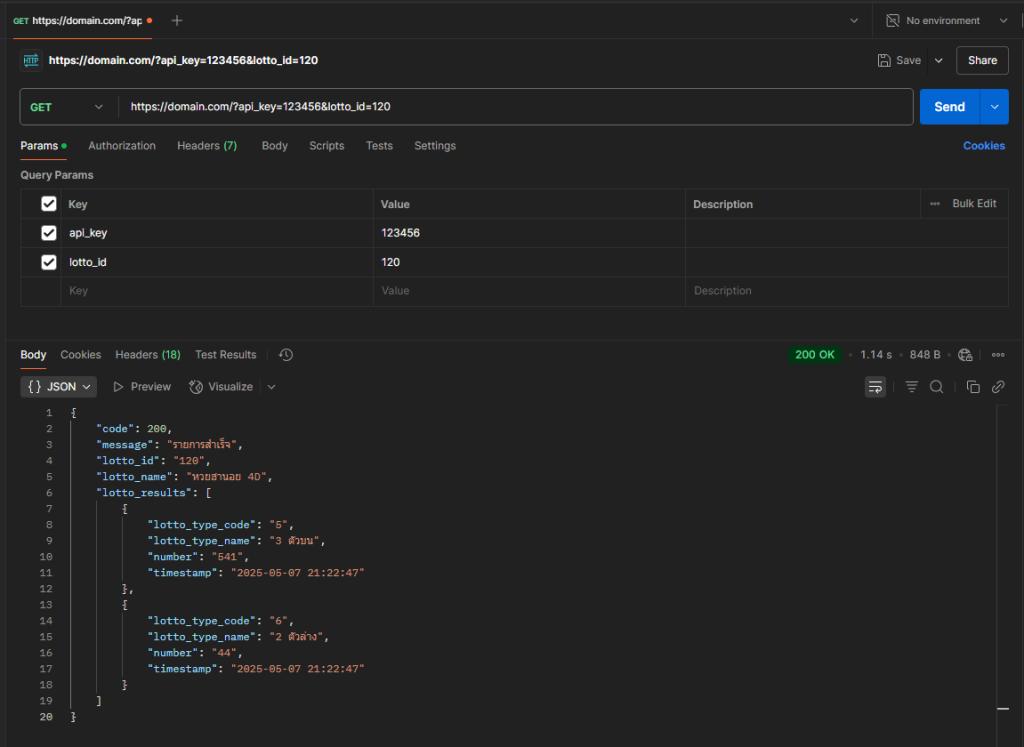Click the blue Send button
Image resolution: width=1024 pixels, height=747 pixels.
point(949,107)
